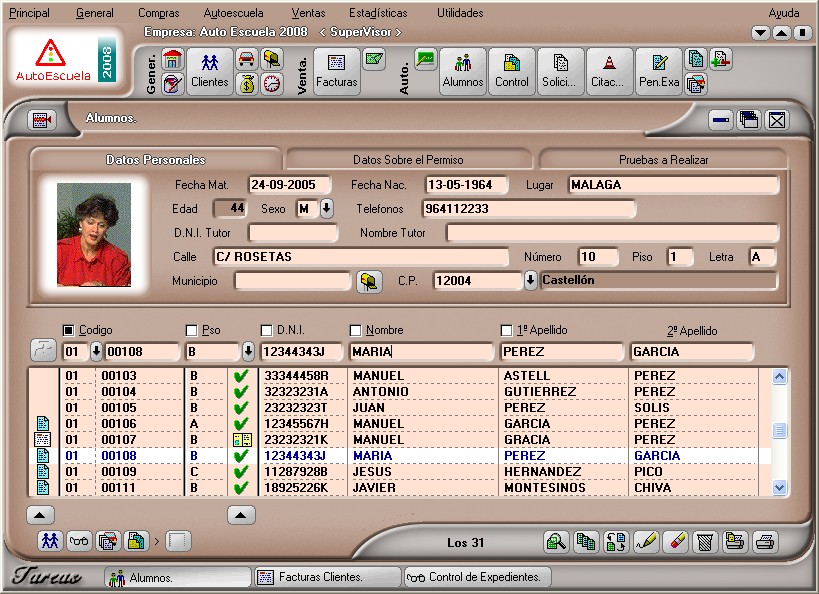Click the Citac... traffic cone icon
Image resolution: width=819 pixels, height=594 pixels.
(609, 71)
